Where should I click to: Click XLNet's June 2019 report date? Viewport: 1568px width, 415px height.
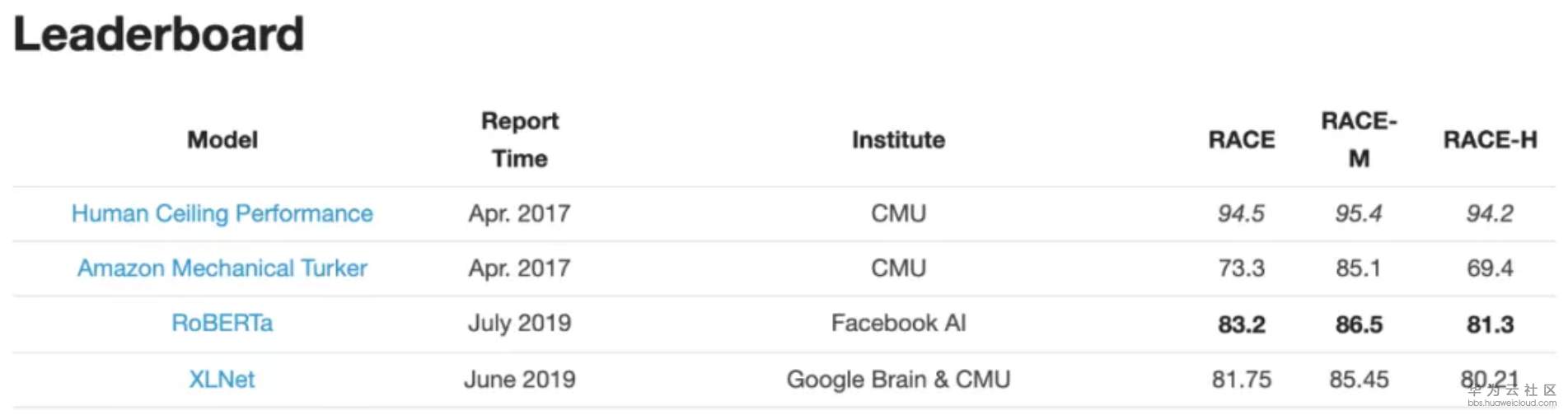pyautogui.click(x=520, y=380)
